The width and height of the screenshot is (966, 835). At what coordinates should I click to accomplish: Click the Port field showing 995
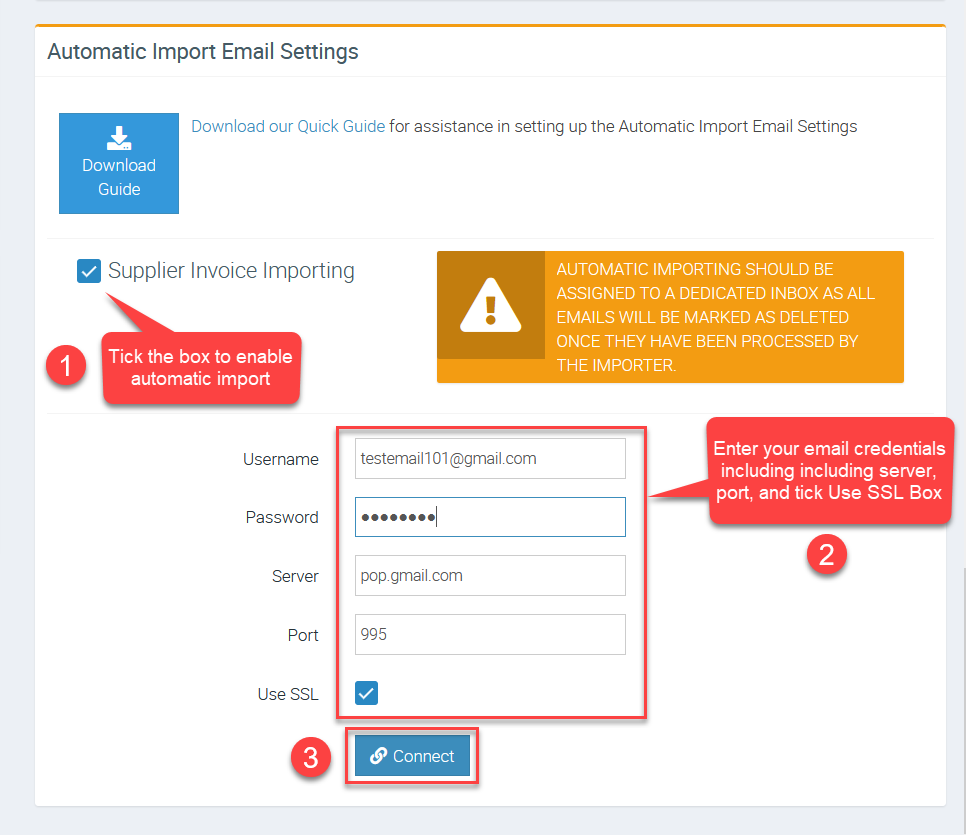490,634
